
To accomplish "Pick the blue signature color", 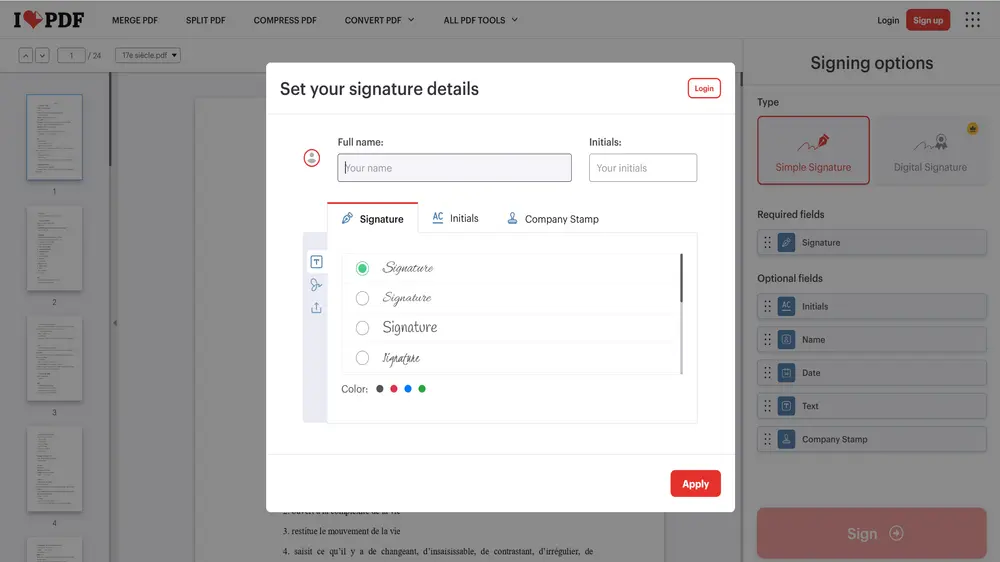I will [x=408, y=388].
